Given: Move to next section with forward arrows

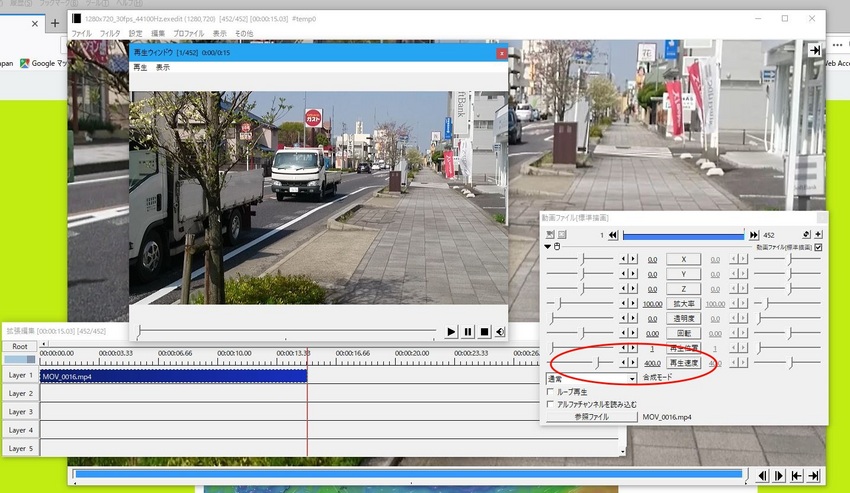Looking at the screenshot, I should click(x=754, y=235).
